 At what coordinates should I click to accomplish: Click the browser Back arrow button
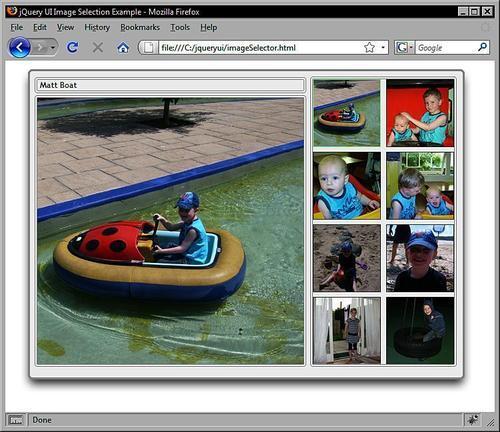tap(19, 47)
